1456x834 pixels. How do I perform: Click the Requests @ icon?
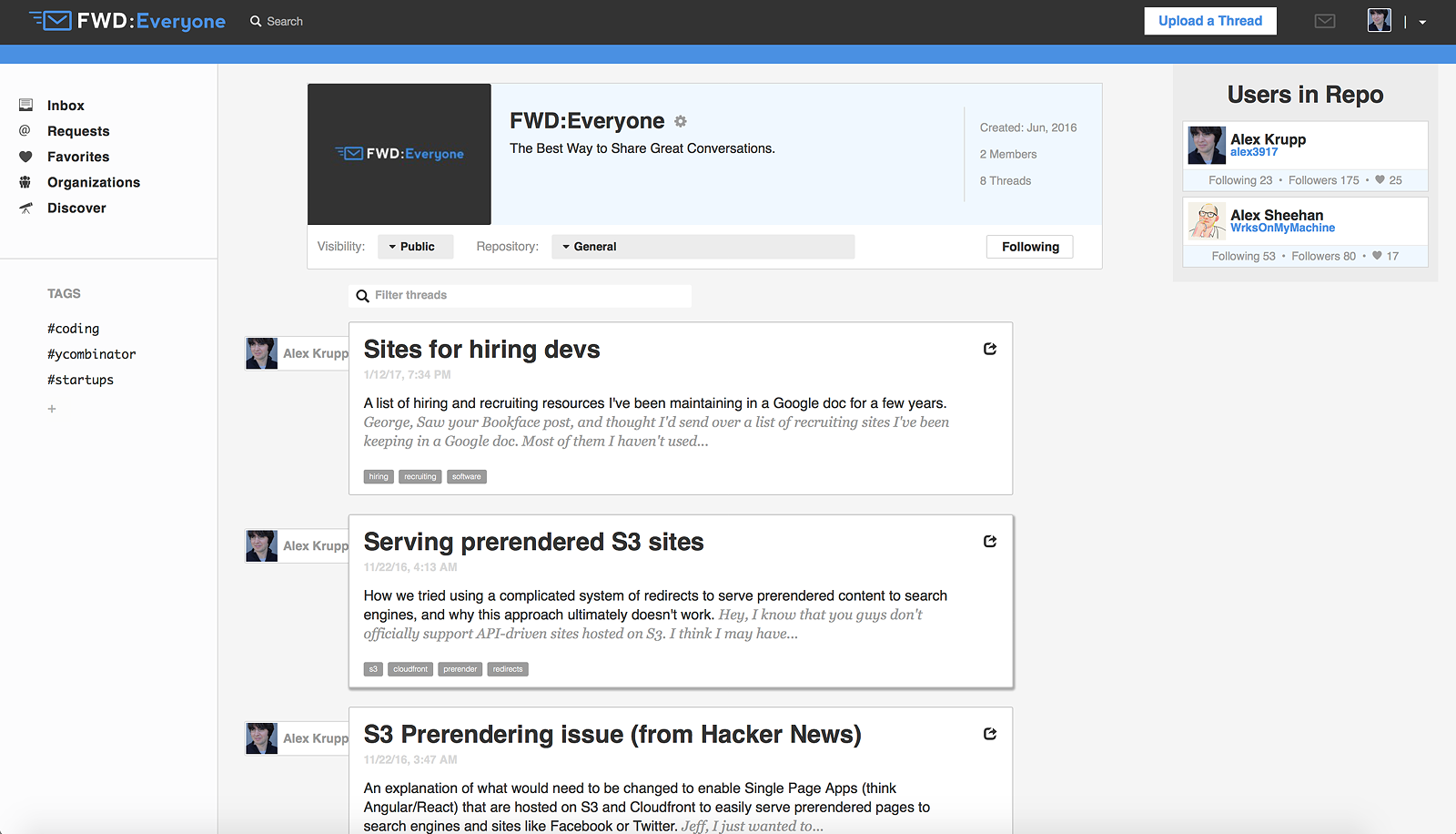point(25,130)
